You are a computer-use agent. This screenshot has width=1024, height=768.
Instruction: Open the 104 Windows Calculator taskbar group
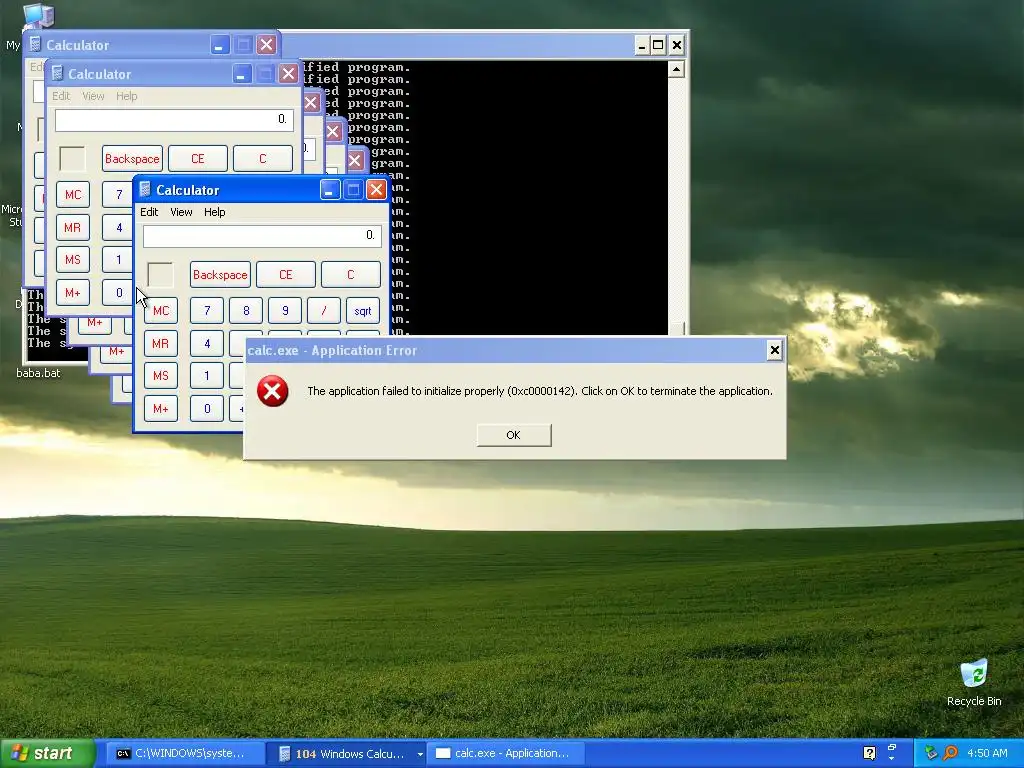(x=347, y=754)
